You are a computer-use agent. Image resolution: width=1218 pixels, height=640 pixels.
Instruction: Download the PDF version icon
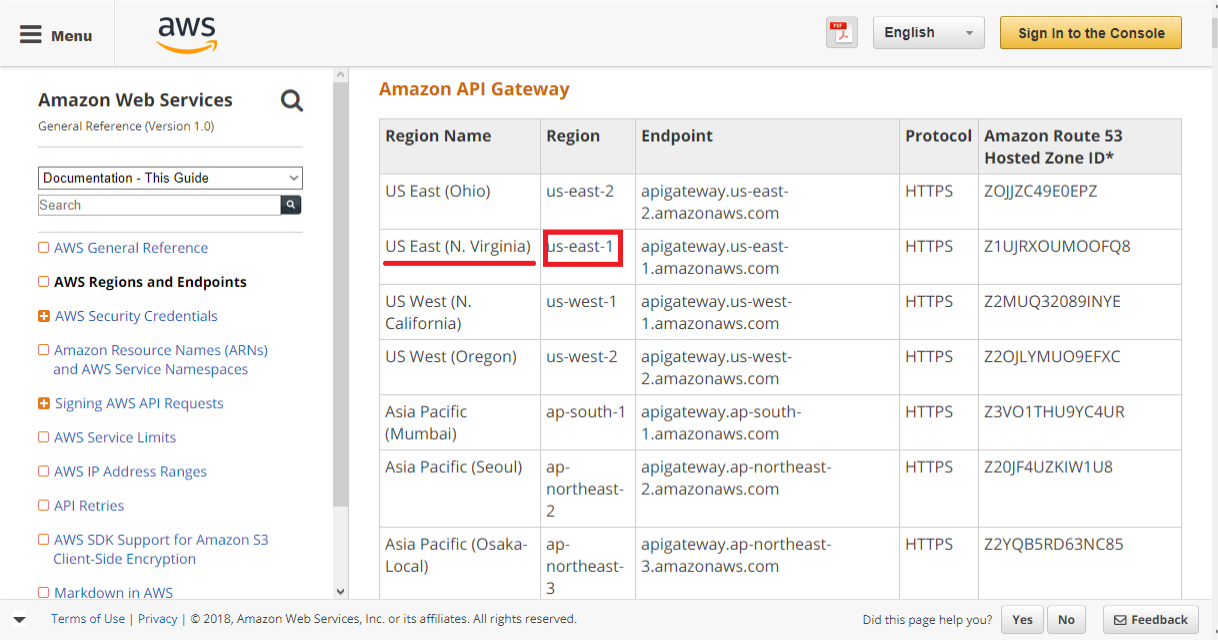(x=842, y=33)
